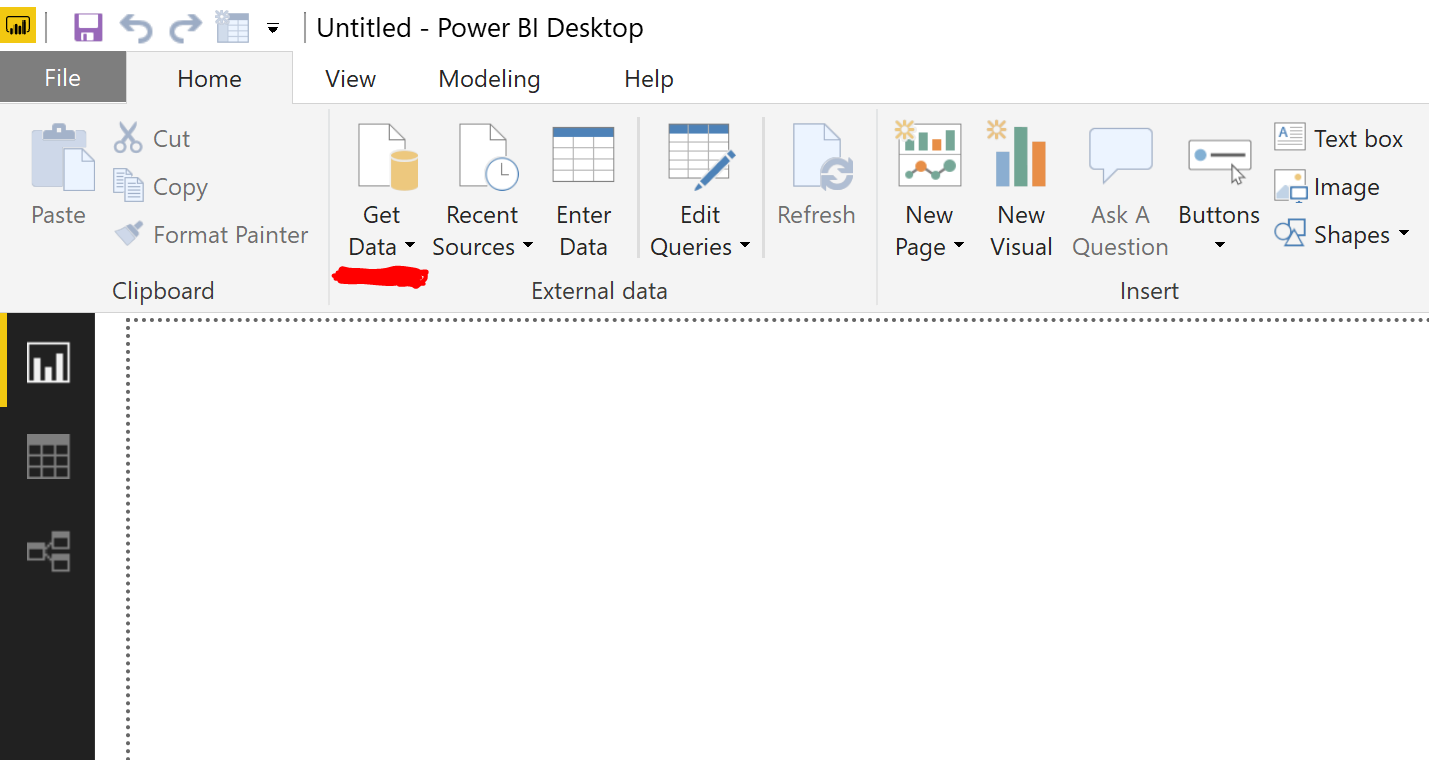Insert an Image
This screenshot has height=760, width=1429.
(1327, 187)
